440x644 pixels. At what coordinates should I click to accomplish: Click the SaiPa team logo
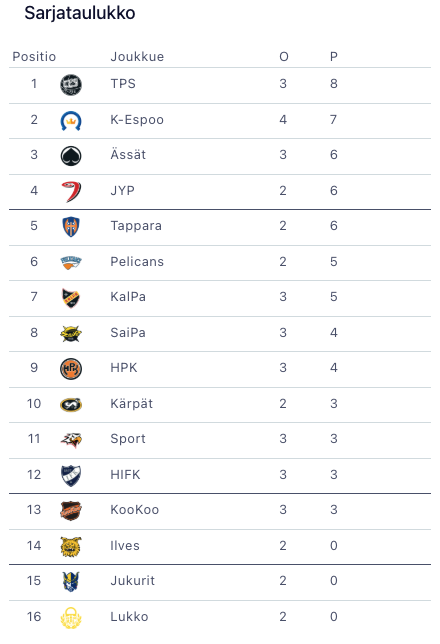coord(71,334)
